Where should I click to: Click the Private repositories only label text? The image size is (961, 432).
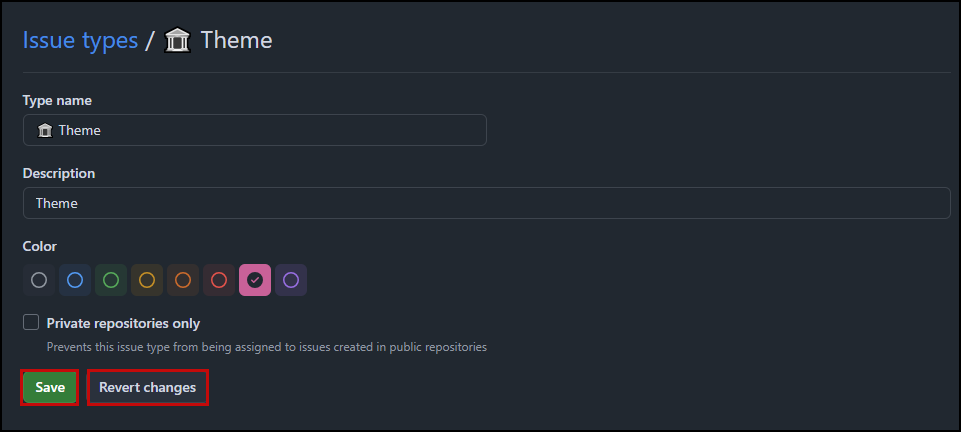coord(123,323)
